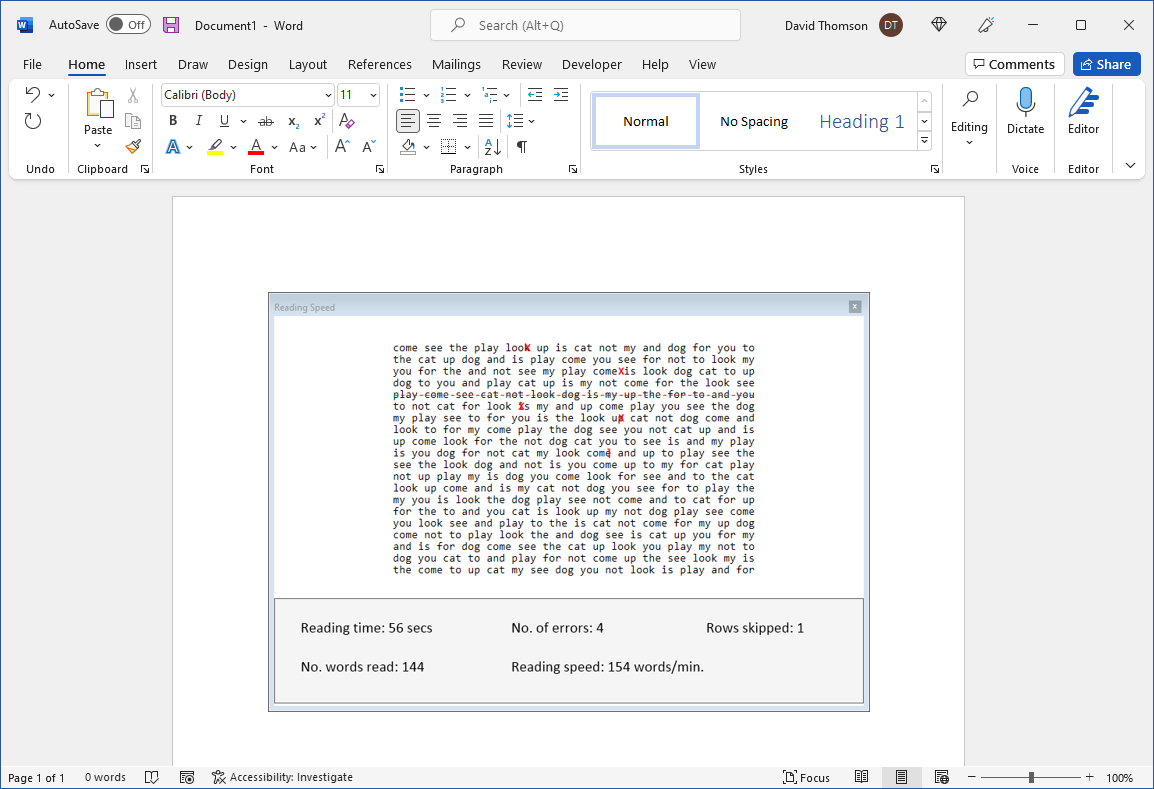Open the References tab
Screen dimensions: 1154x789
pyautogui.click(x=379, y=64)
